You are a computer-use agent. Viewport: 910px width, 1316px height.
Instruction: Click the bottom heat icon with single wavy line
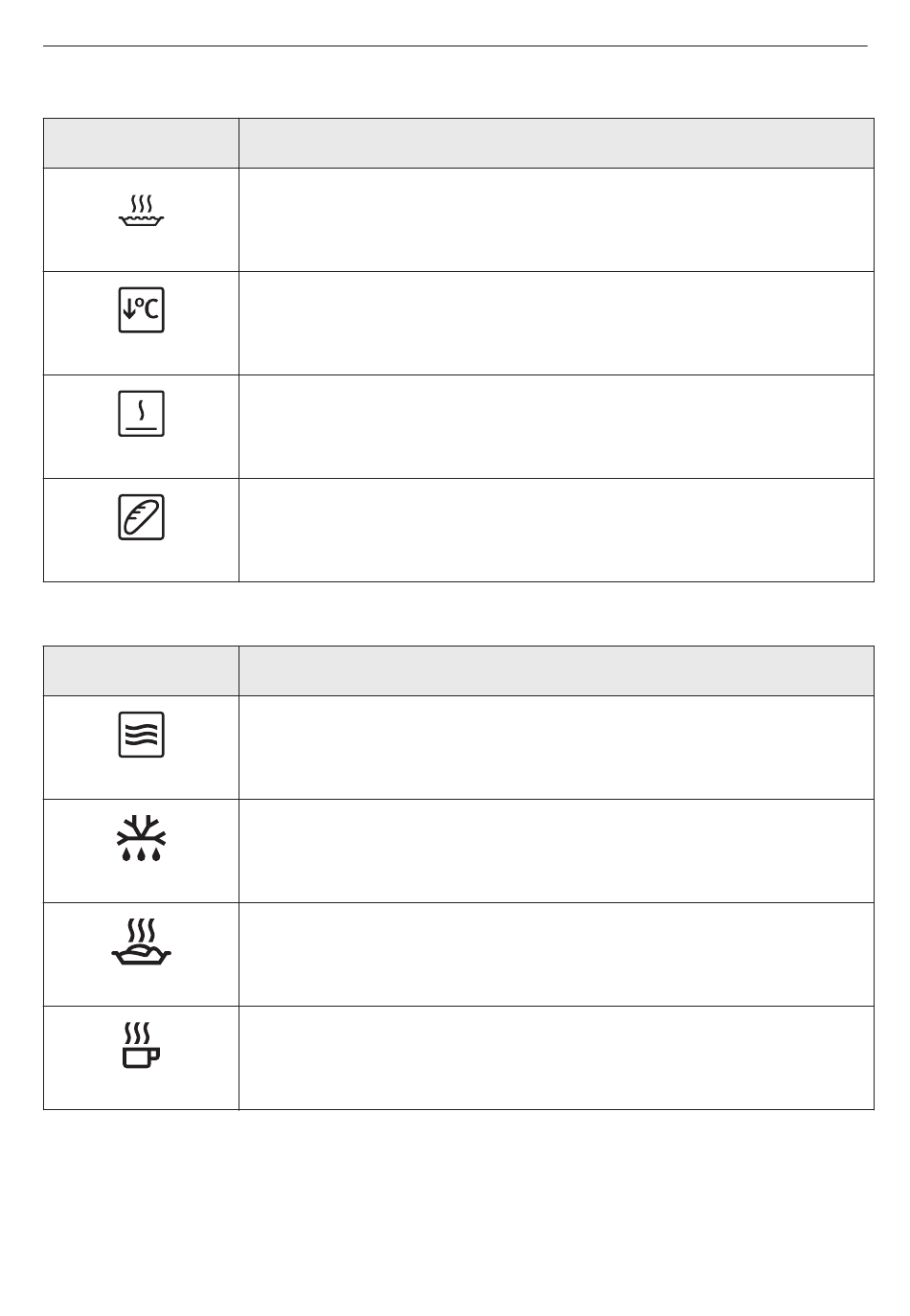pos(141,413)
